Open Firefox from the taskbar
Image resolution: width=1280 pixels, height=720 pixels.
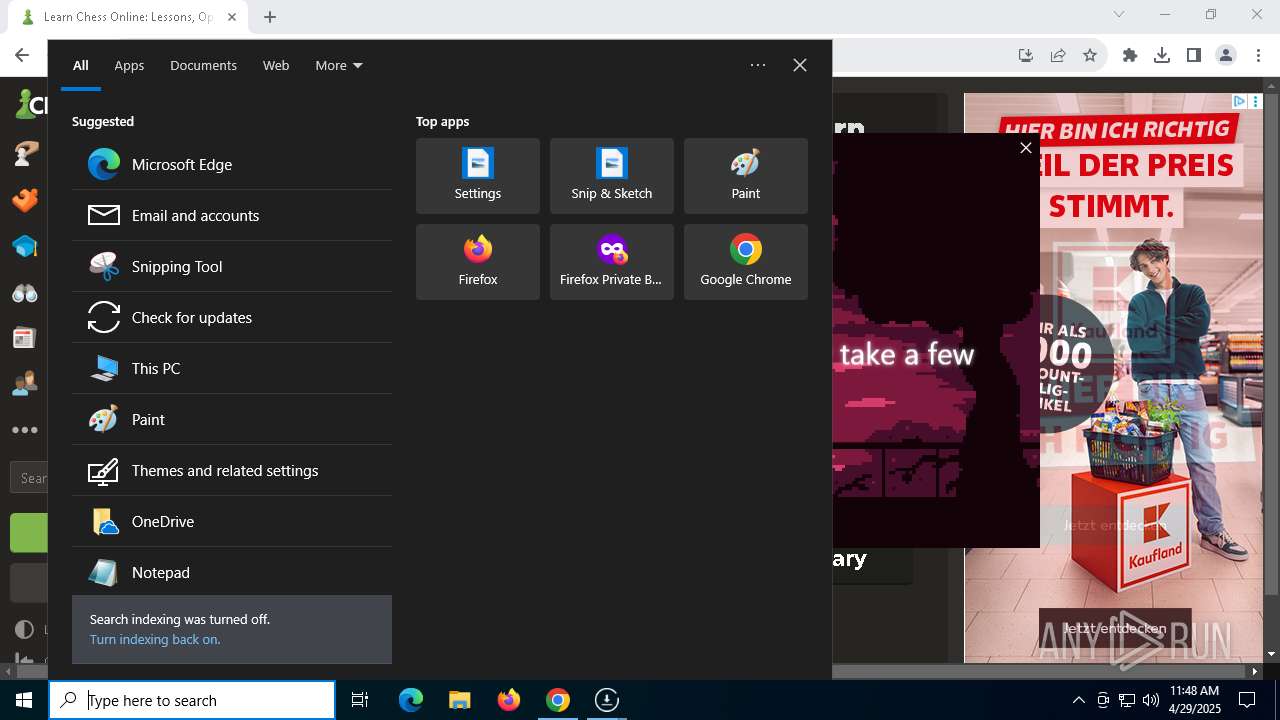pos(509,700)
